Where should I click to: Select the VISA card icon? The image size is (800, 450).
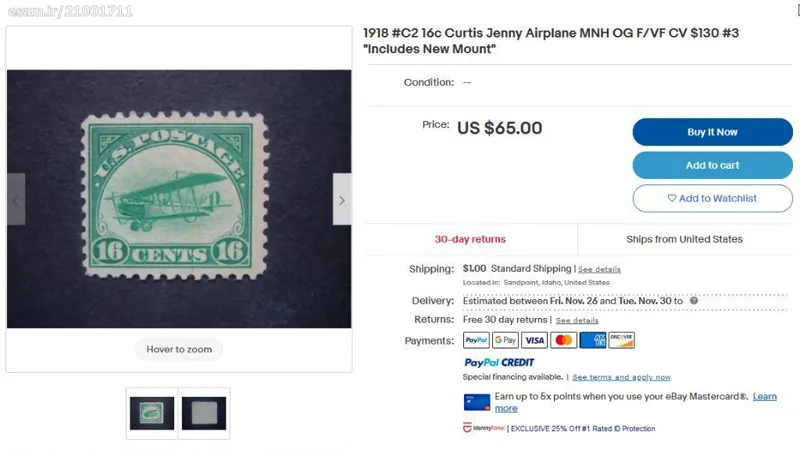click(x=534, y=340)
